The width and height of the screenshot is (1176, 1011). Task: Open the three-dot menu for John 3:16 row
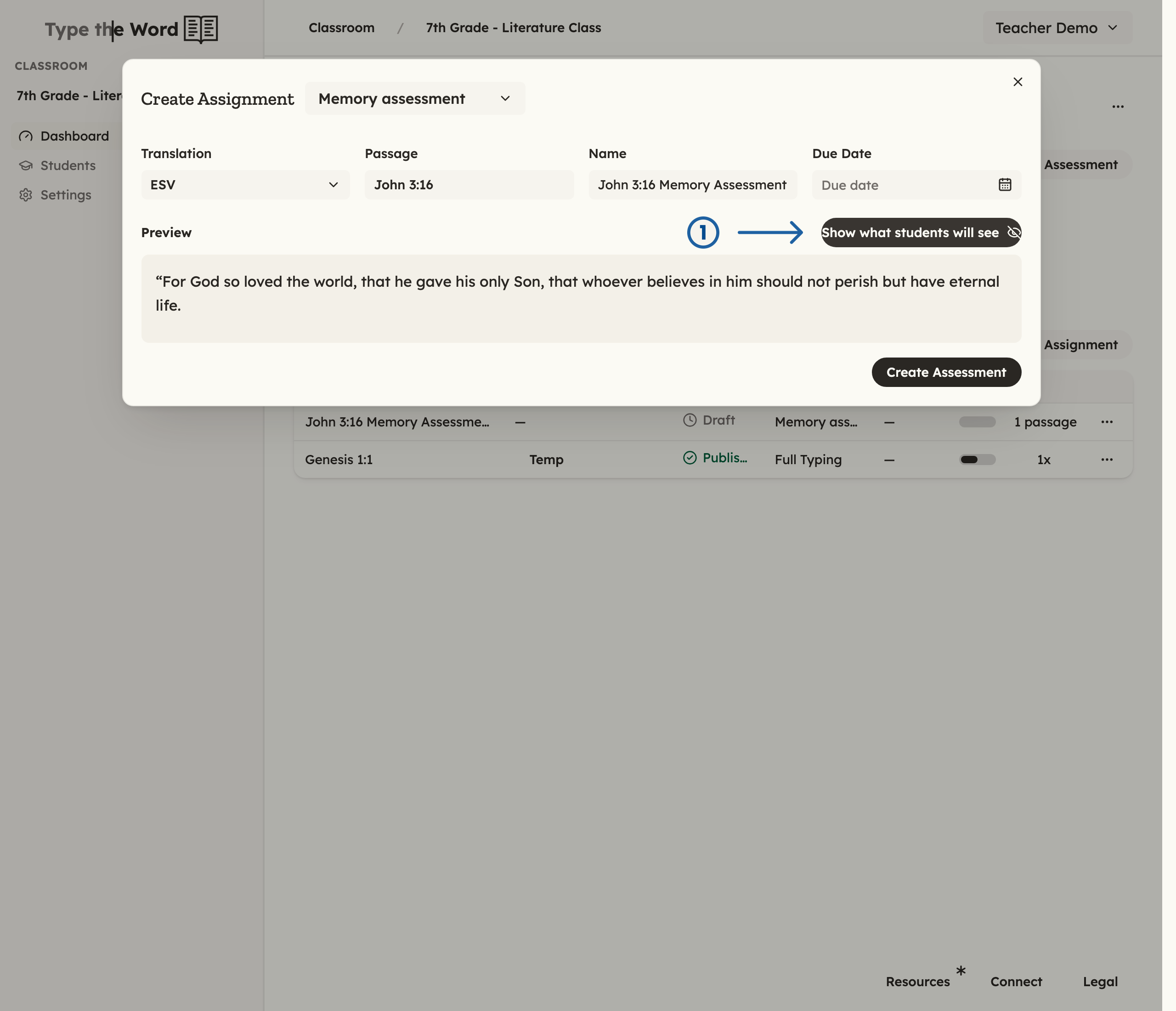coord(1107,422)
